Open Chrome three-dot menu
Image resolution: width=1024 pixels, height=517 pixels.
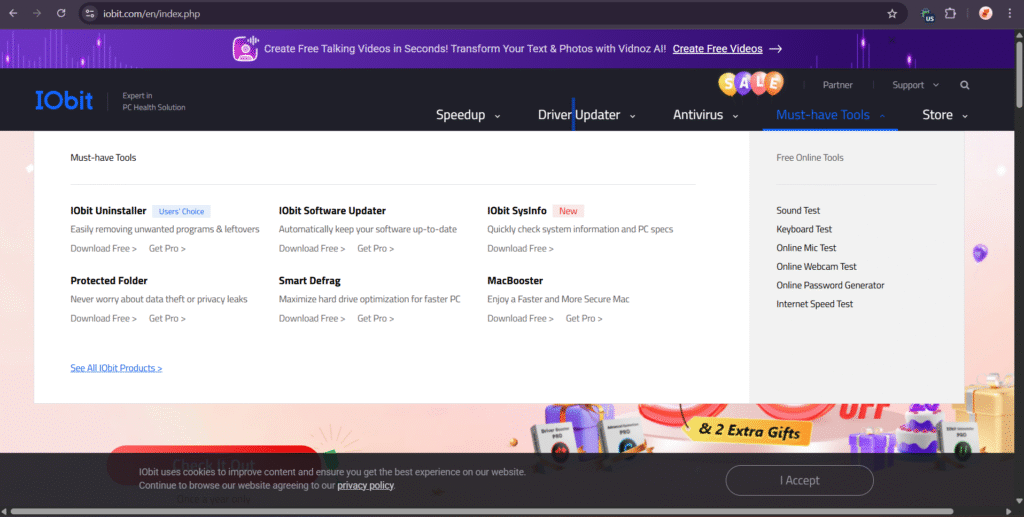click(1009, 13)
